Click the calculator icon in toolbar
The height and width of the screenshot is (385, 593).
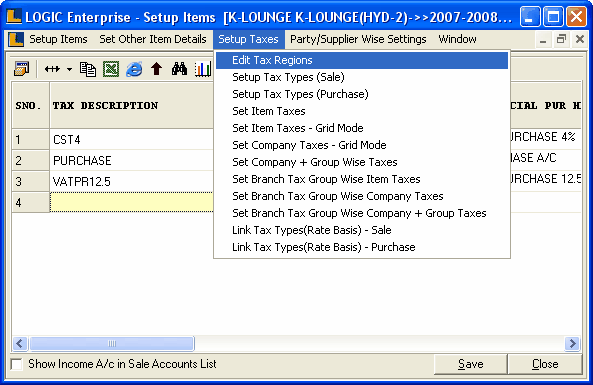21,69
